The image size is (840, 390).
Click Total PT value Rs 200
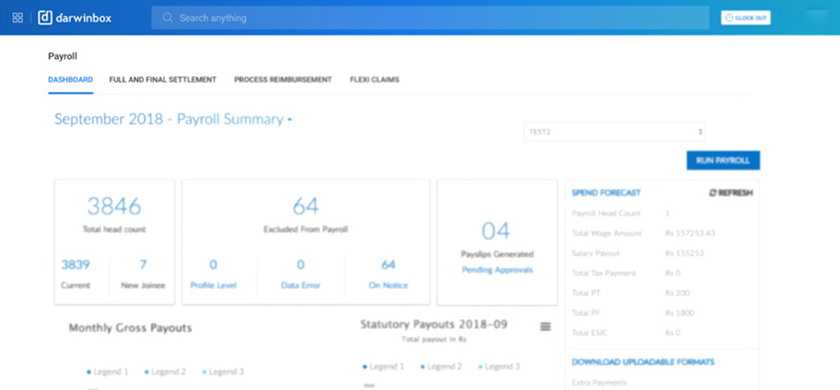click(x=677, y=293)
